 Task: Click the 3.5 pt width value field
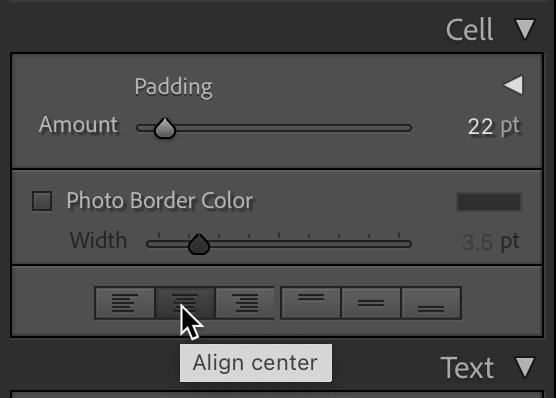(x=491, y=242)
